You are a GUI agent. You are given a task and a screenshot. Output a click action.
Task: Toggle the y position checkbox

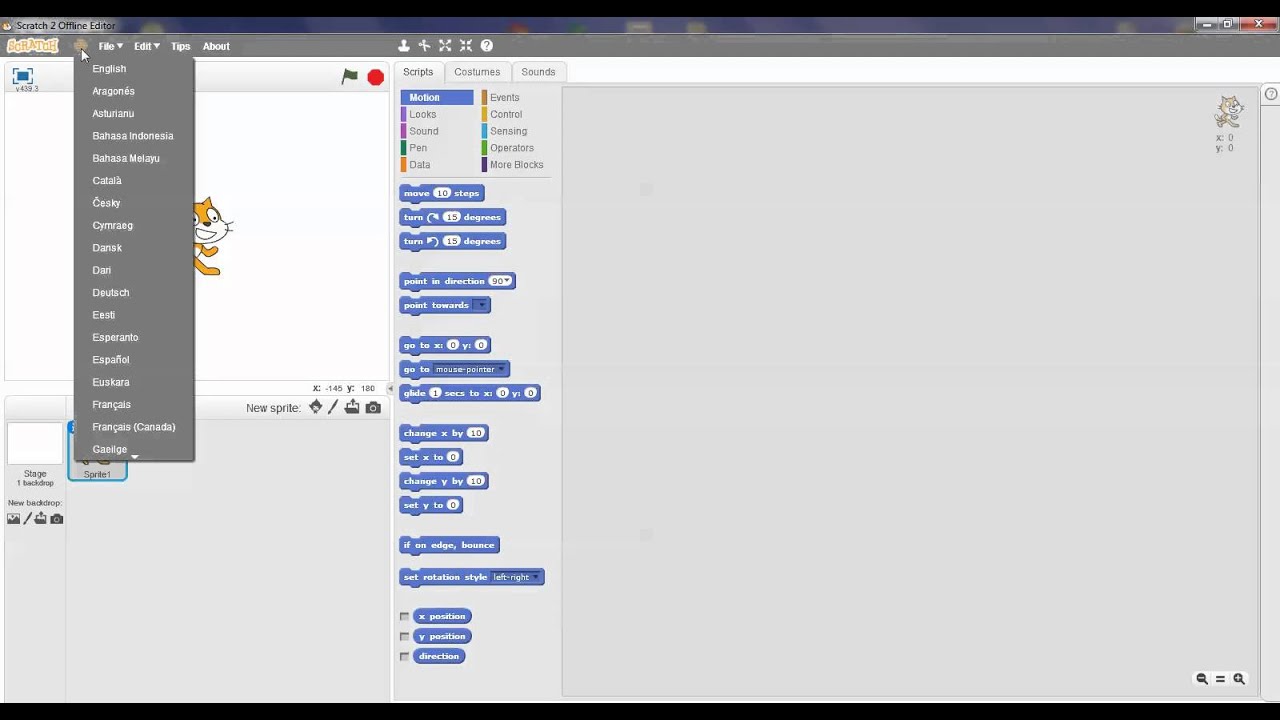404,637
